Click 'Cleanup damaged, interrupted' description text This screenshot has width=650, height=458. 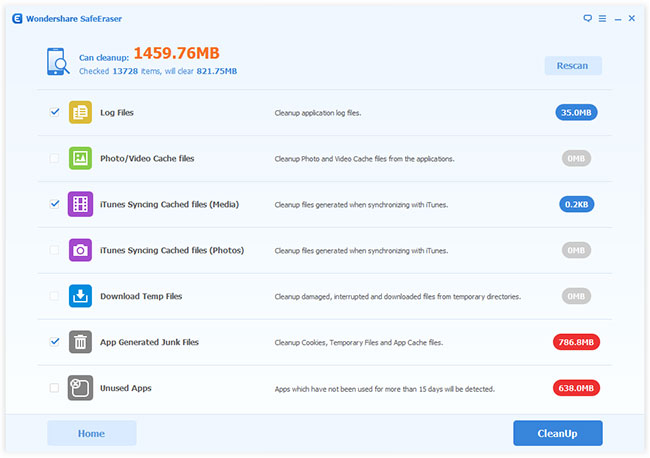click(398, 297)
